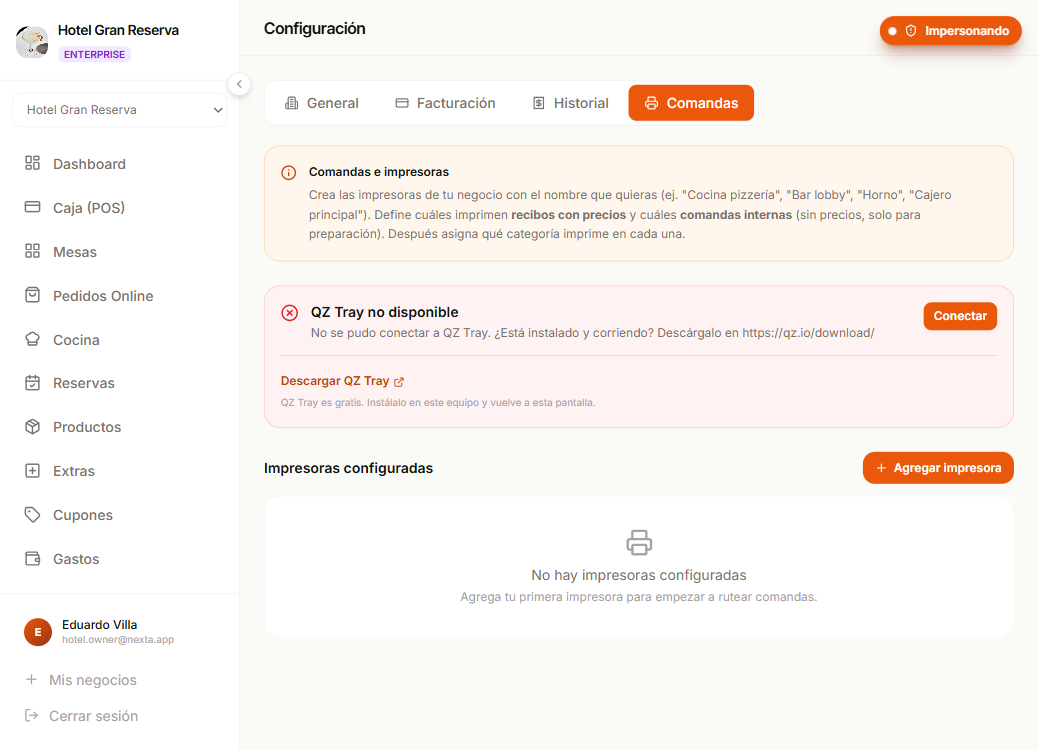Image resolution: width=1038 pixels, height=750 pixels.
Task: Open Reservas via its calendar icon
Action: click(32, 383)
